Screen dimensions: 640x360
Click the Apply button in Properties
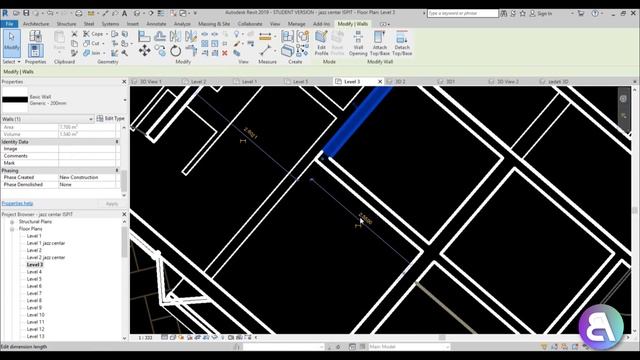click(112, 204)
